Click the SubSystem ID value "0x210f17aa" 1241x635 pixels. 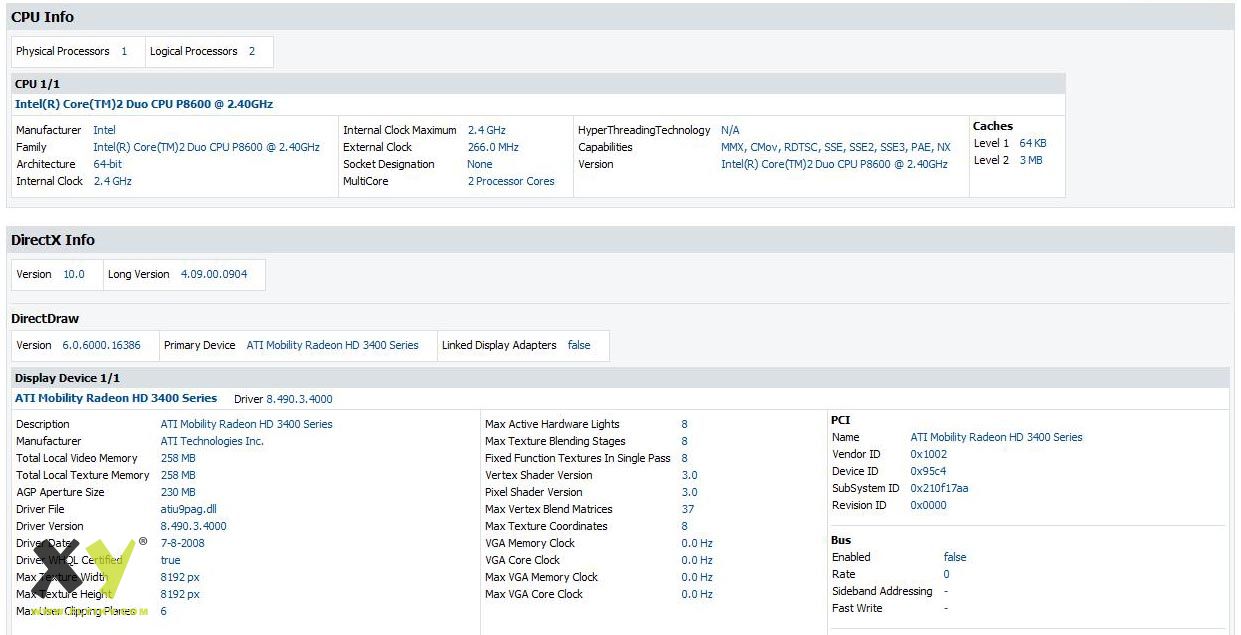click(x=939, y=488)
